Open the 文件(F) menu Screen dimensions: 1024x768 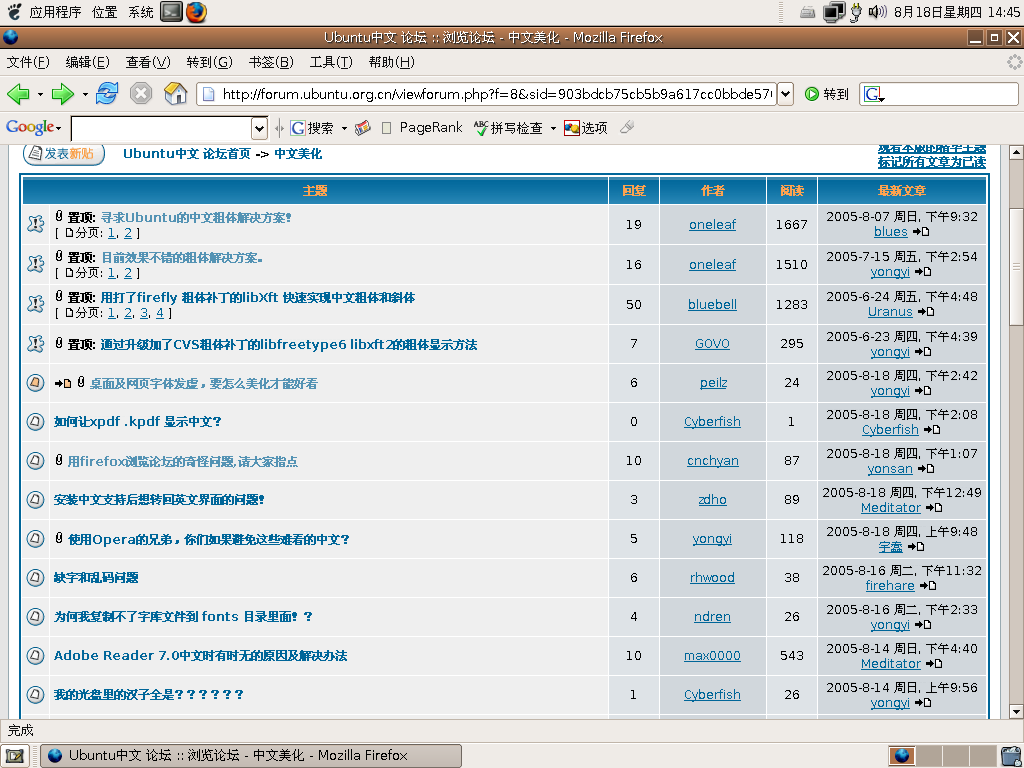point(28,62)
